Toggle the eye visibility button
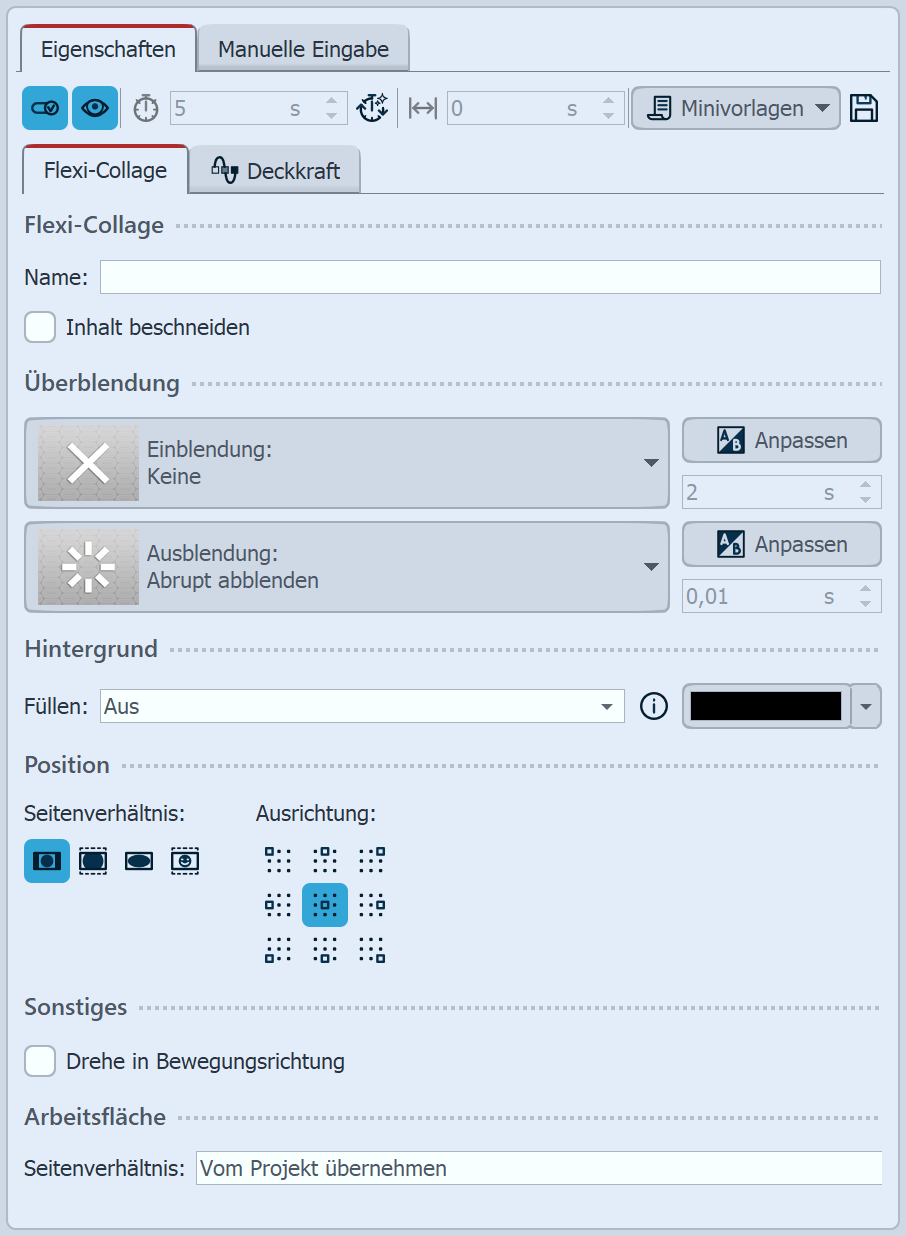This screenshot has height=1236, width=906. click(95, 108)
